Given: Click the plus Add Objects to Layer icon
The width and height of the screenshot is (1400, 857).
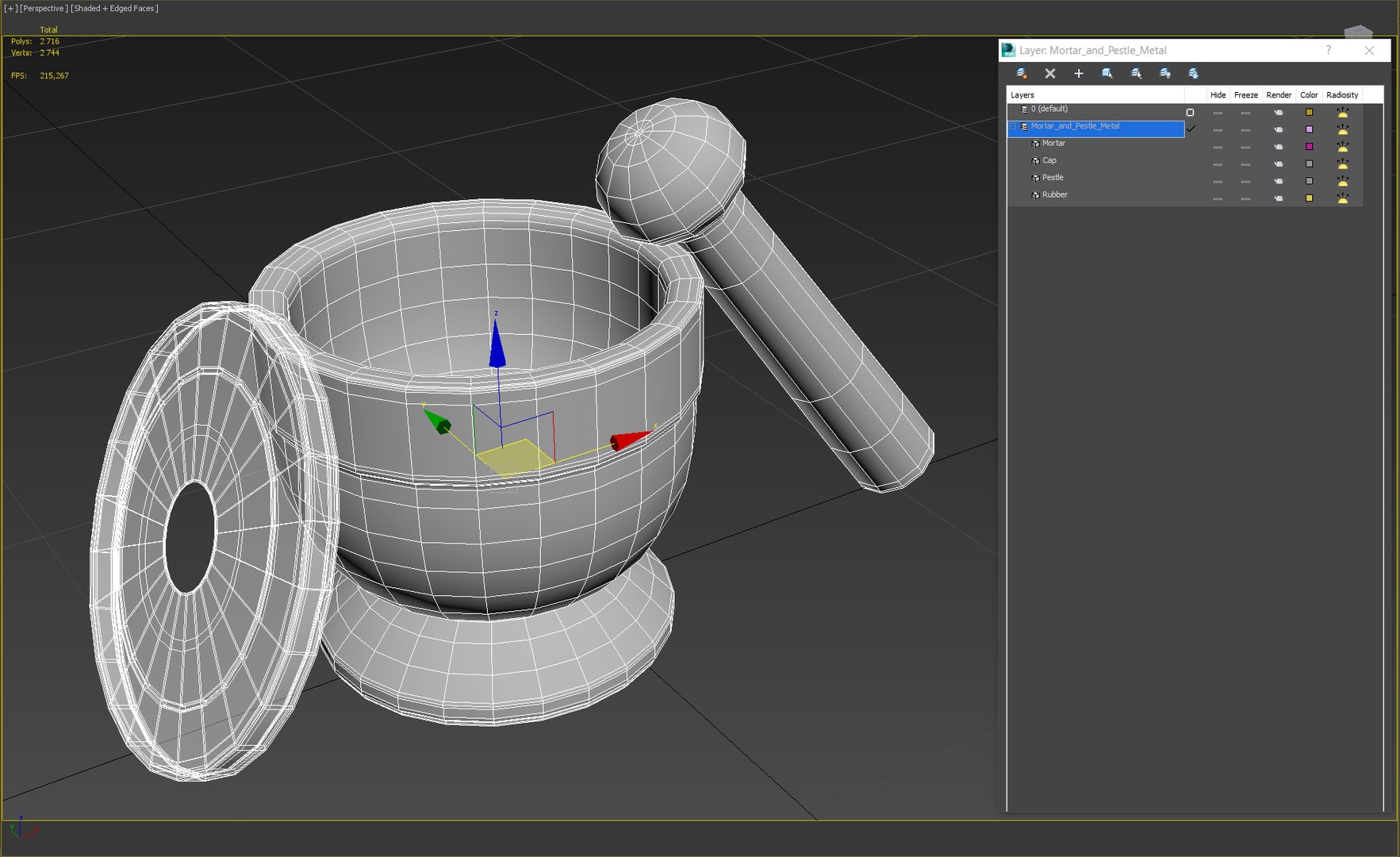Looking at the screenshot, I should (x=1079, y=73).
